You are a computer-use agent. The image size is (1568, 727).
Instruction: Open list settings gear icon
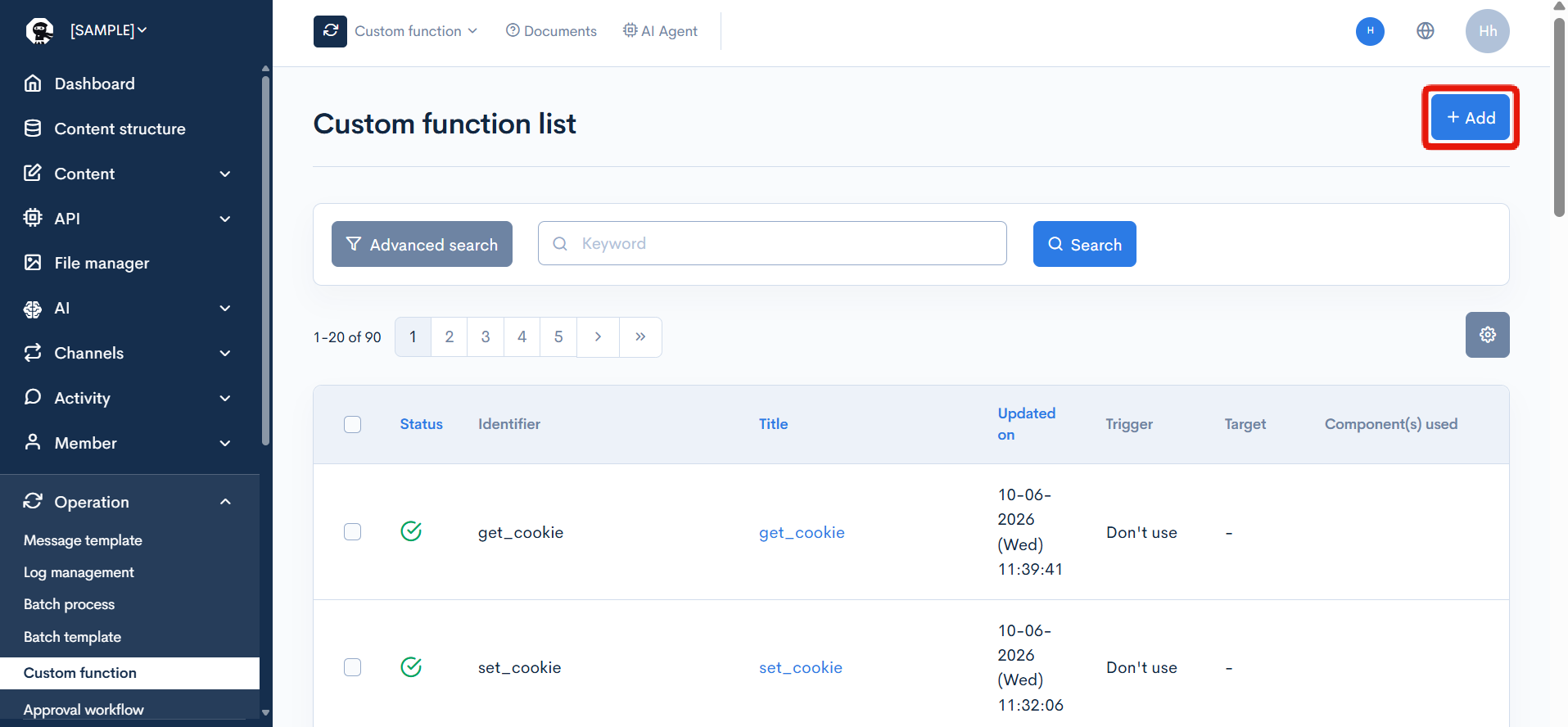coord(1488,335)
